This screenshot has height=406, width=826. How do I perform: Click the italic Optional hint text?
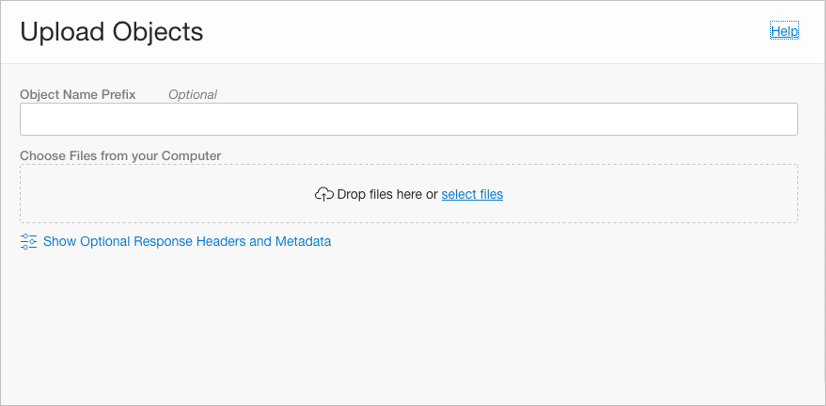tap(192, 95)
